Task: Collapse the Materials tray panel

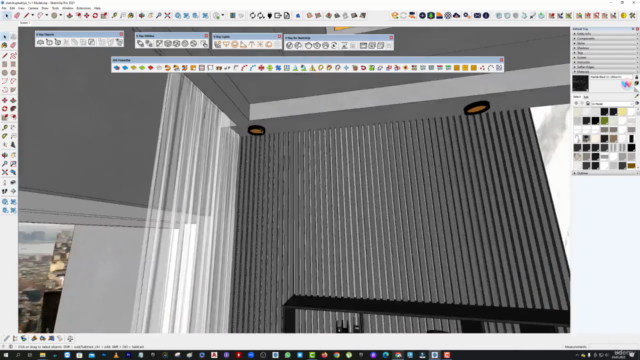Action: coord(605,72)
